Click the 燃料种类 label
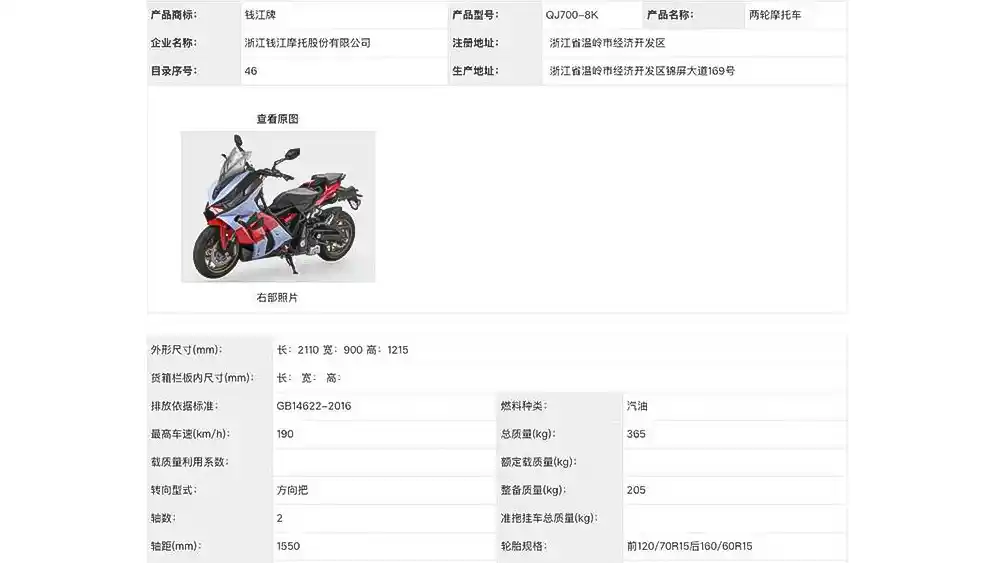 click(524, 406)
